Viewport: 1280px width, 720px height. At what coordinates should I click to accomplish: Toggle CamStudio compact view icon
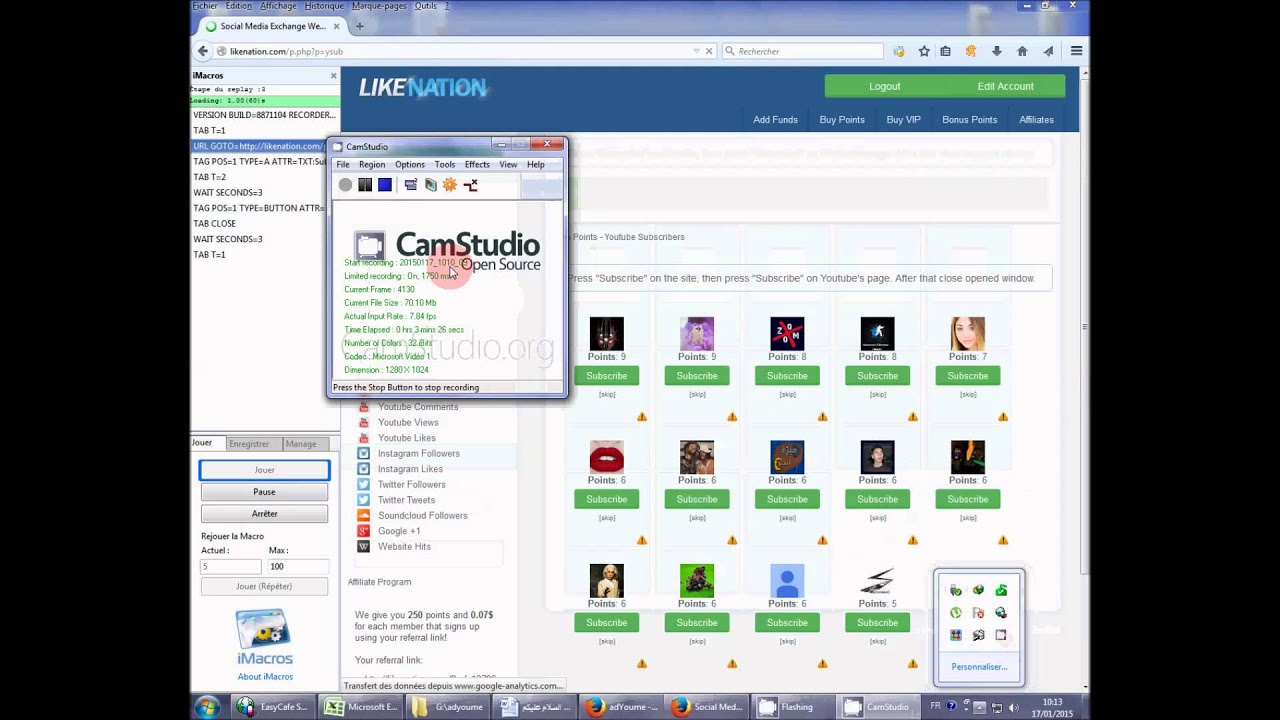411,185
